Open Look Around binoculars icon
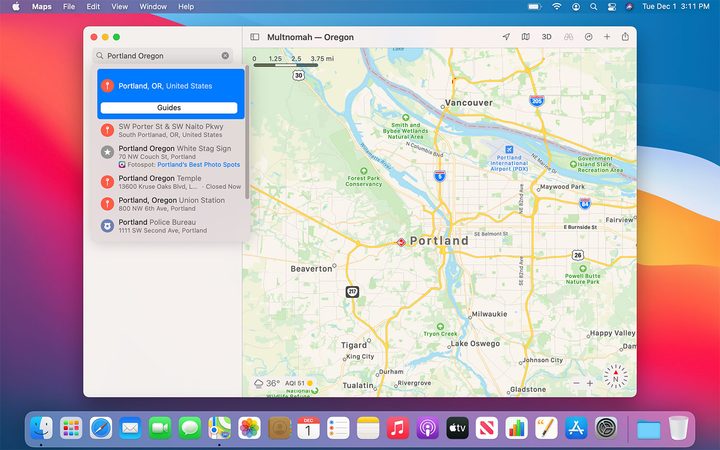720x450 pixels. (568, 37)
